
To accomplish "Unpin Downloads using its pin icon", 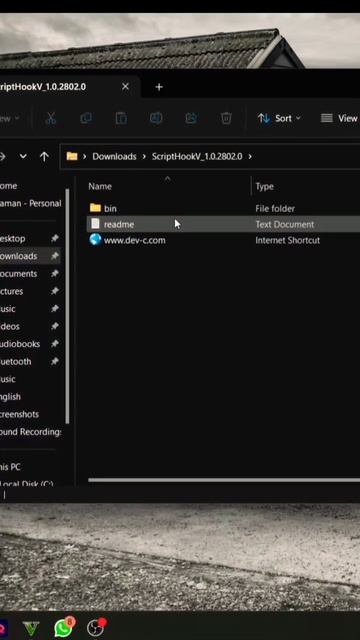I will 55,256.
